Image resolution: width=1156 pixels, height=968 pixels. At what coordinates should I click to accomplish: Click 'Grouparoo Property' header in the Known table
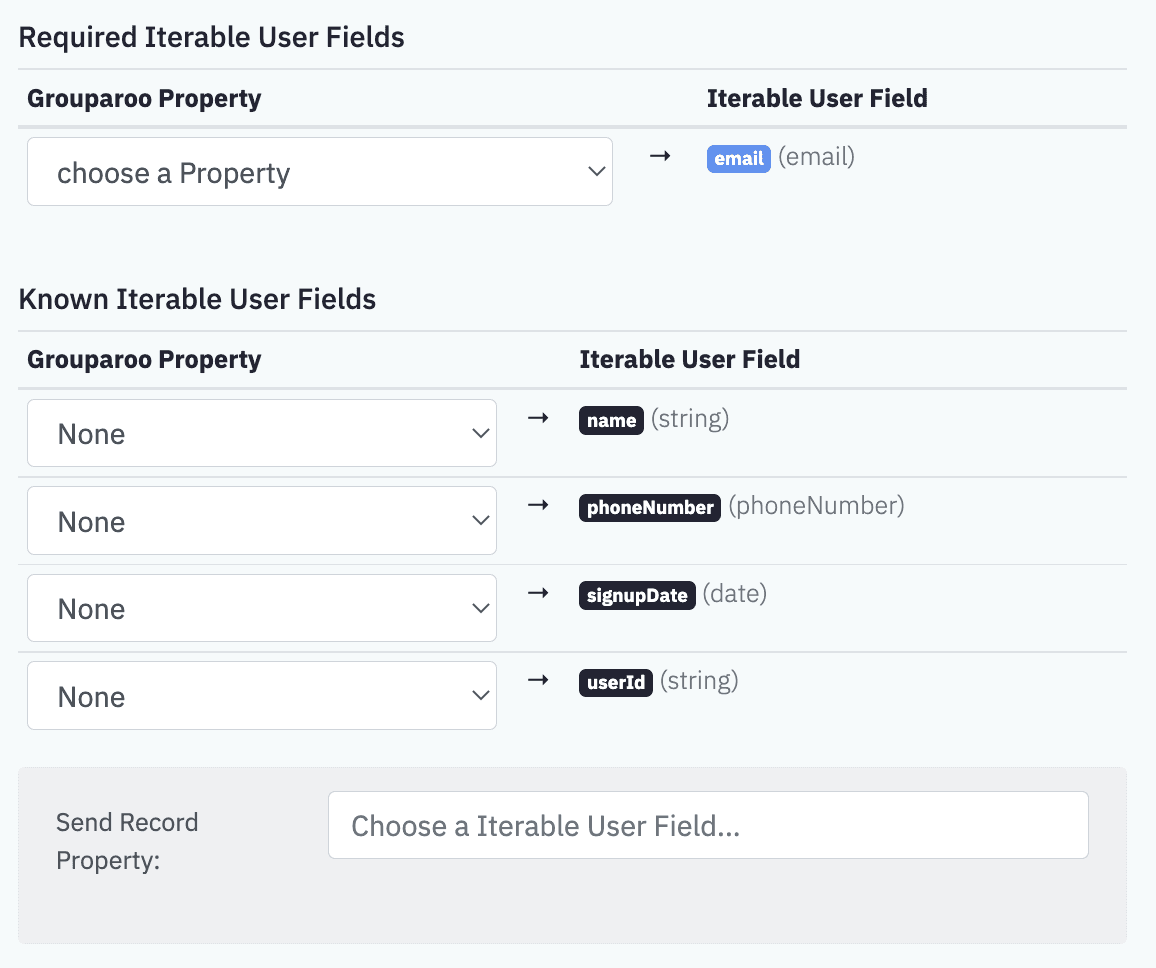coord(144,359)
